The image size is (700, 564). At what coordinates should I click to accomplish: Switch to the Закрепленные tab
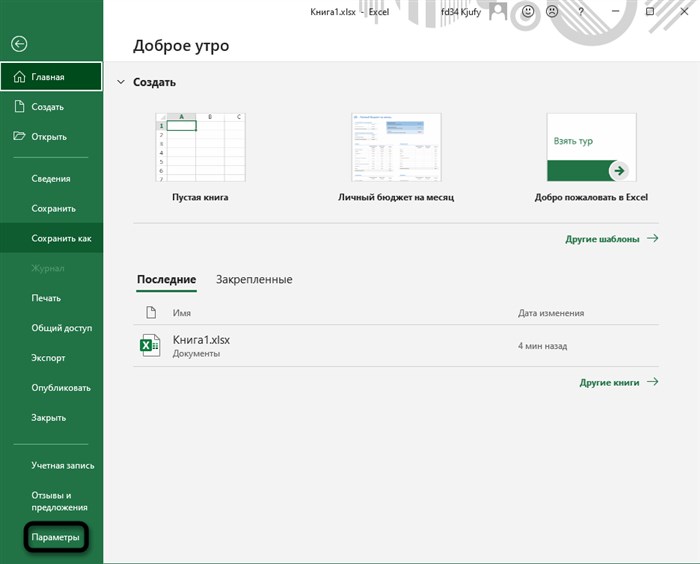pyautogui.click(x=254, y=280)
